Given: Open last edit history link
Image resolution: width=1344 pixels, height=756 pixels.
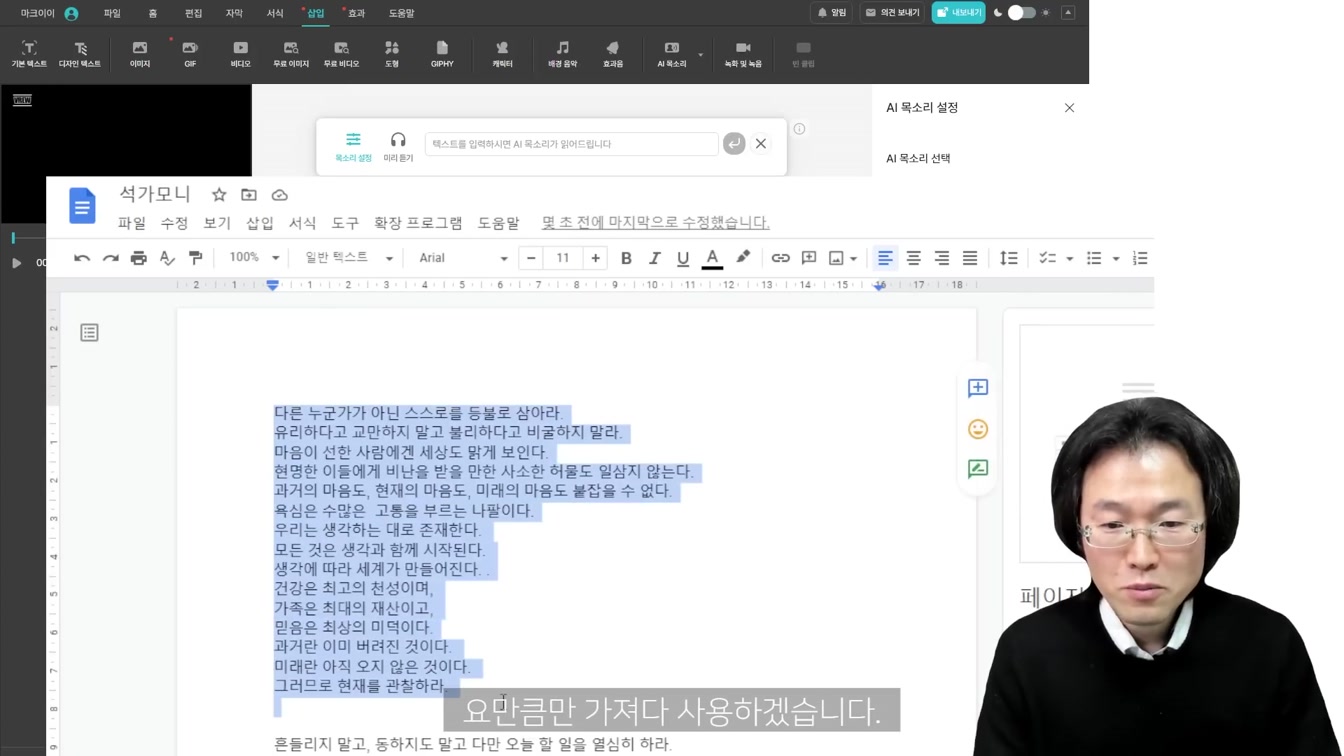Looking at the screenshot, I should pyautogui.click(x=655, y=223).
